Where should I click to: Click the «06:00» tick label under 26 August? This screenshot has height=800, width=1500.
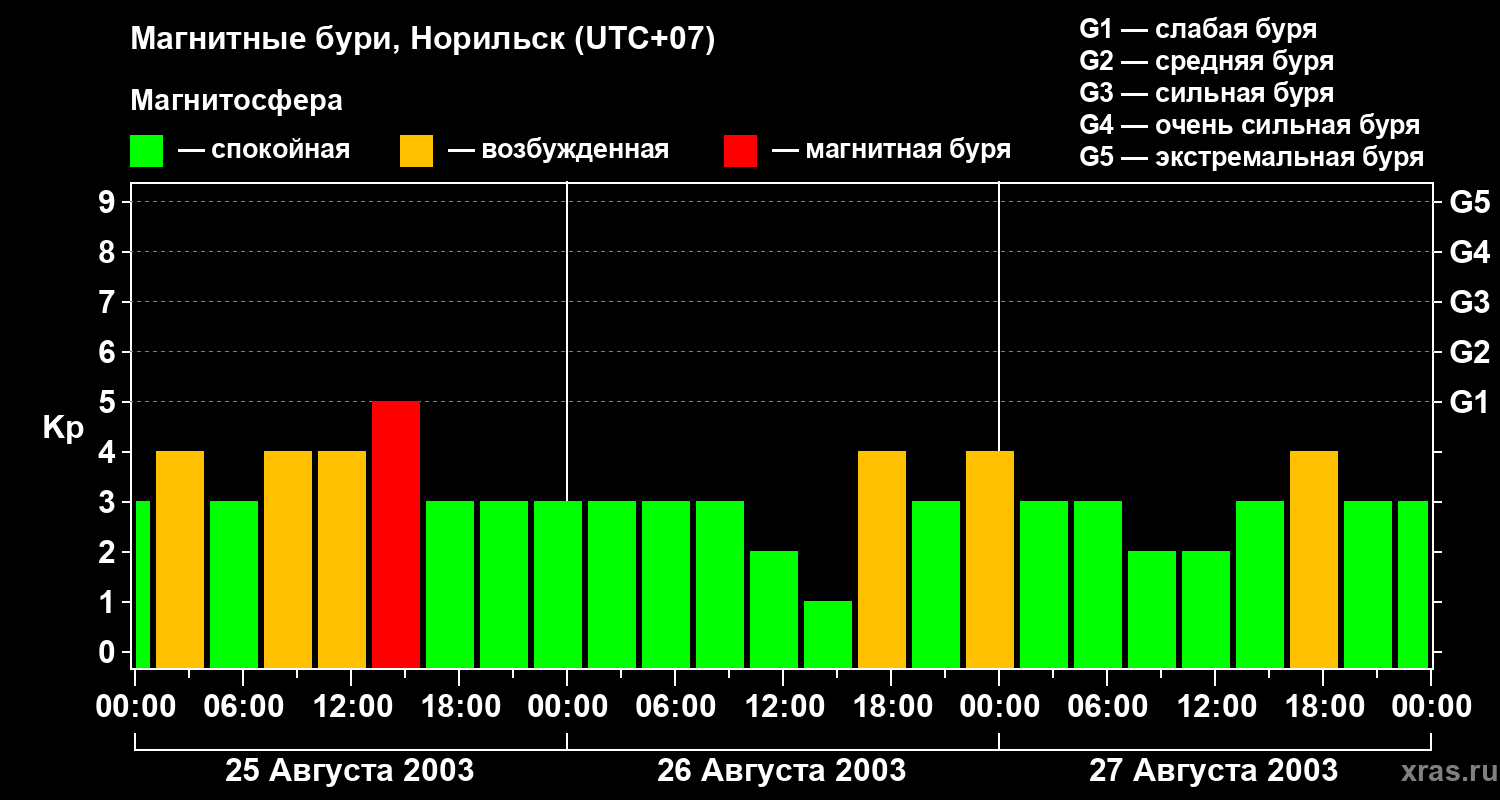pos(675,706)
